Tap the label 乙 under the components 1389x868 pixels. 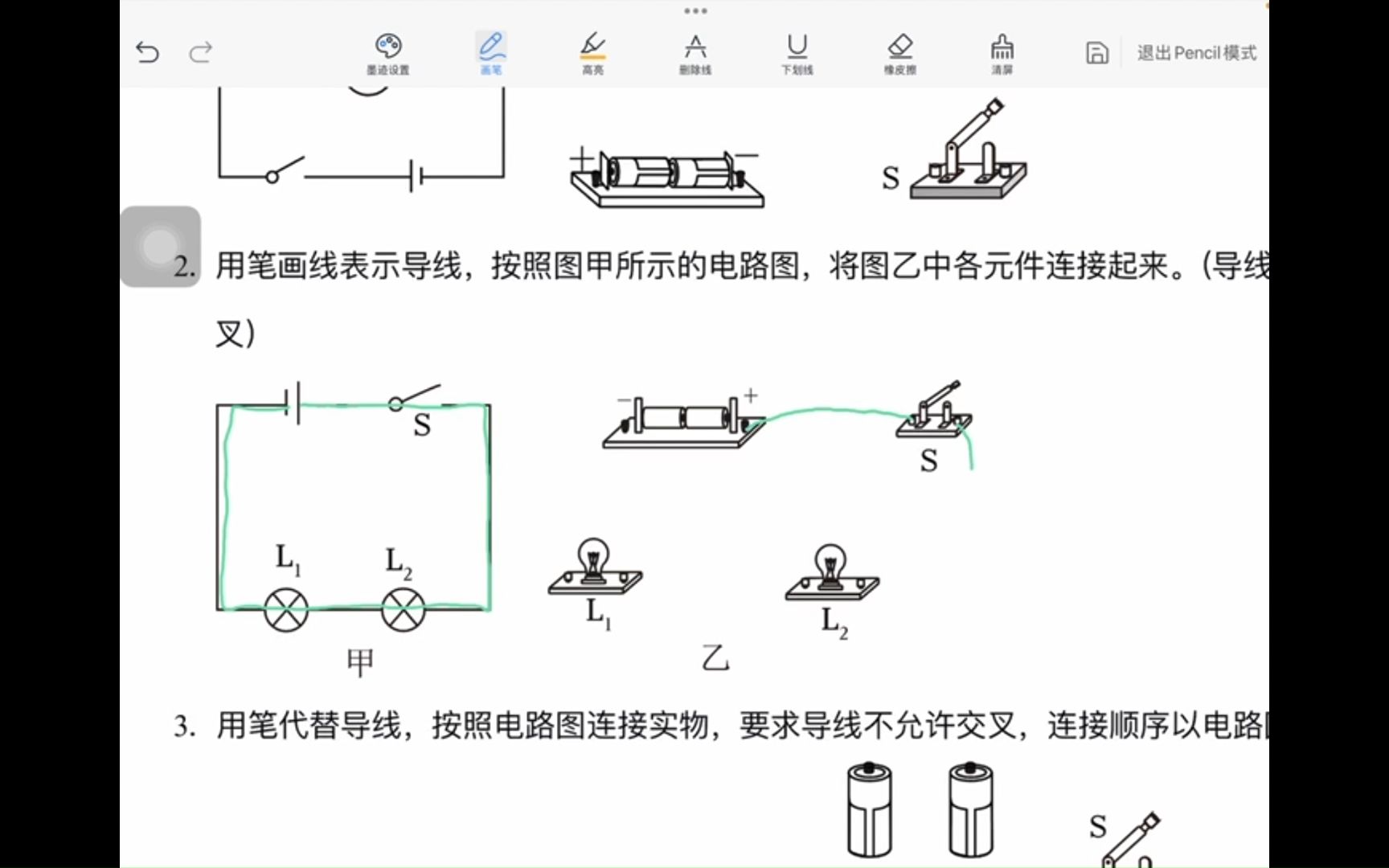[x=715, y=658]
